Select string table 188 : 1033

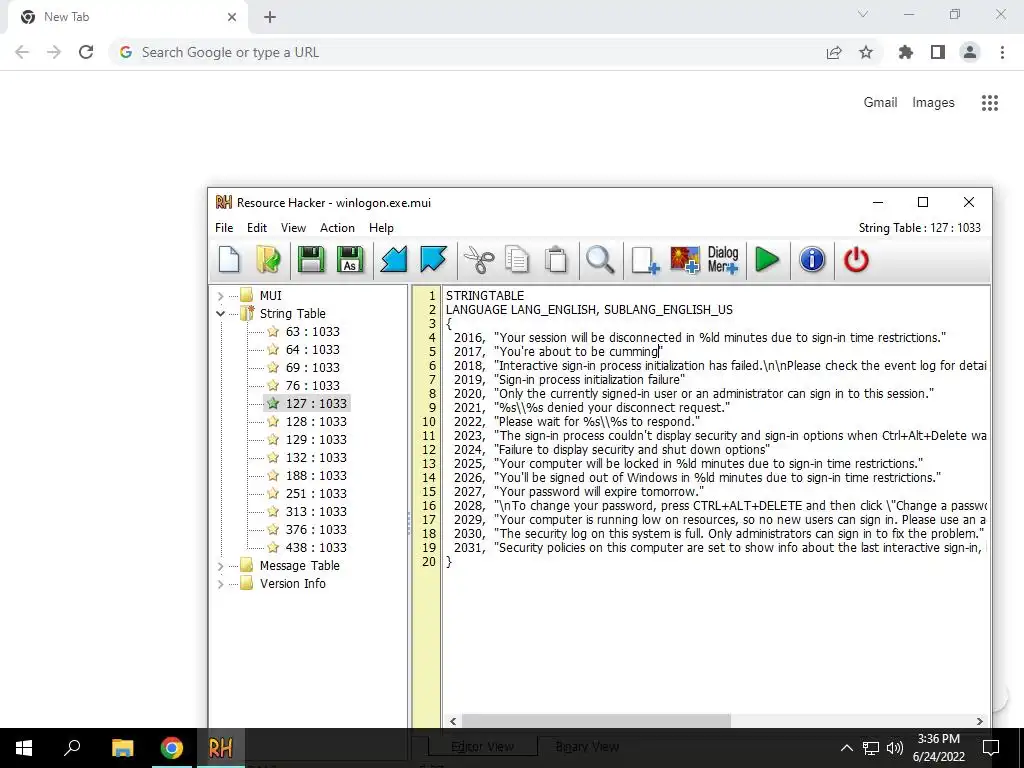(x=316, y=475)
